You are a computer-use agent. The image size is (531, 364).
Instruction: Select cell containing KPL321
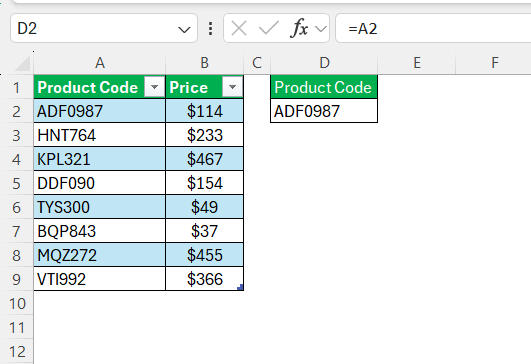[100, 159]
